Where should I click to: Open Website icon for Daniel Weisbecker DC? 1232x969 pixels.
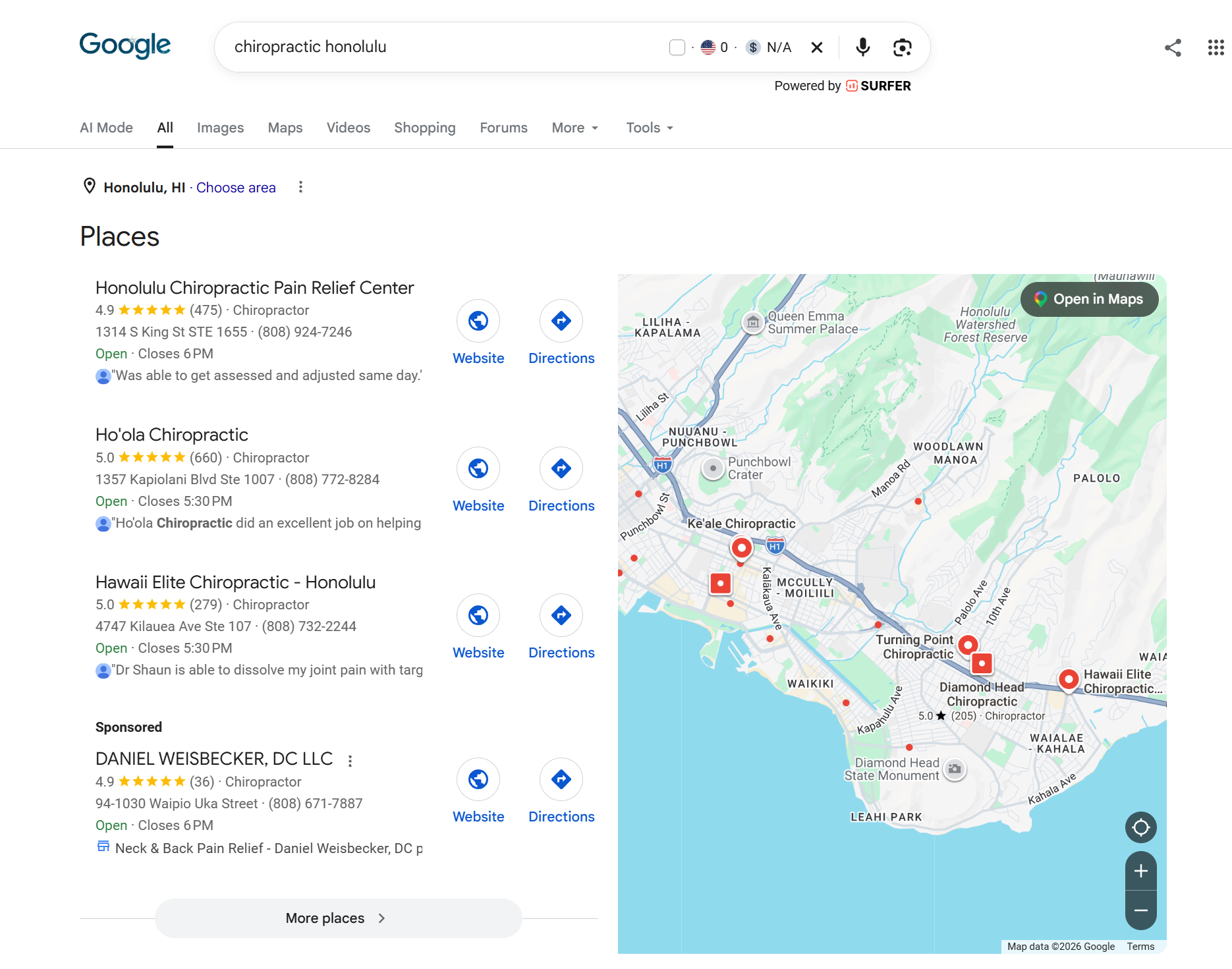click(478, 779)
